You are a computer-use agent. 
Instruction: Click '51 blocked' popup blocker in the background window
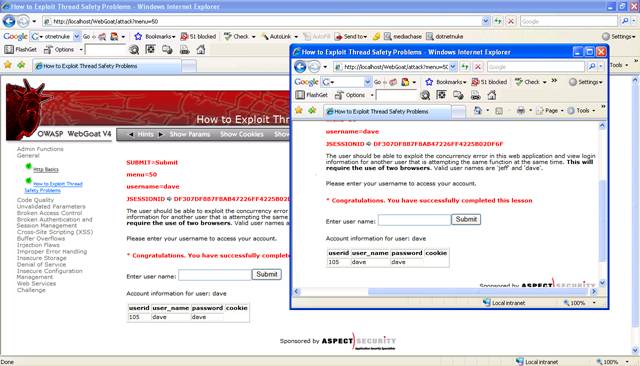(198, 36)
